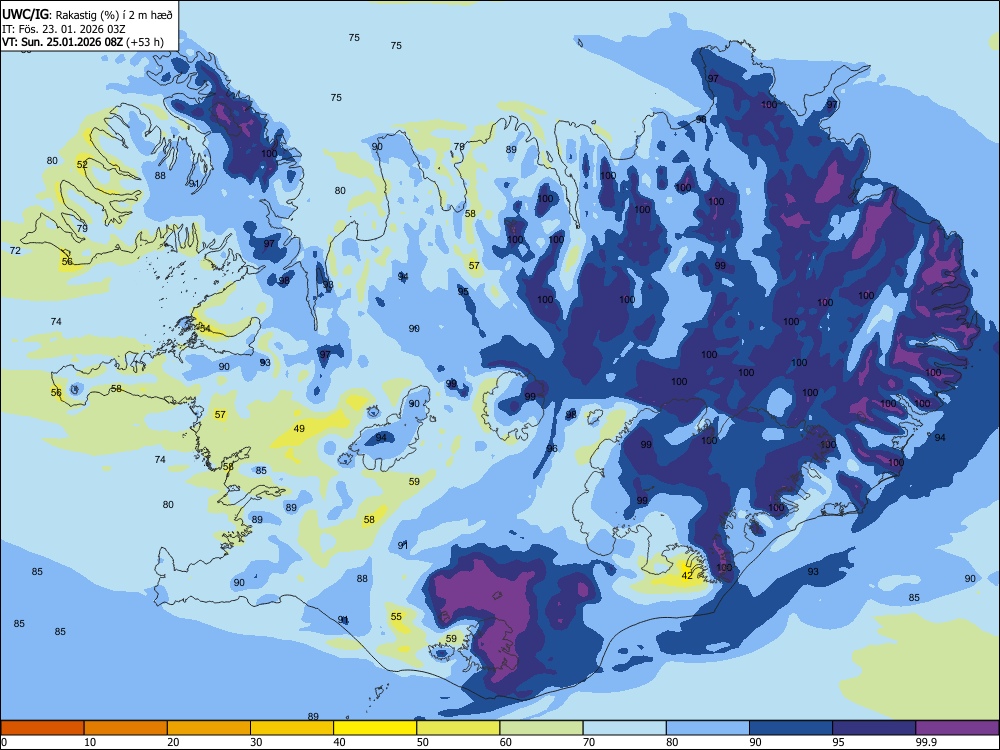Screen dimensions: 1000x750
Task: Click the purple 99.9+ legend swatch
Action: point(957,728)
